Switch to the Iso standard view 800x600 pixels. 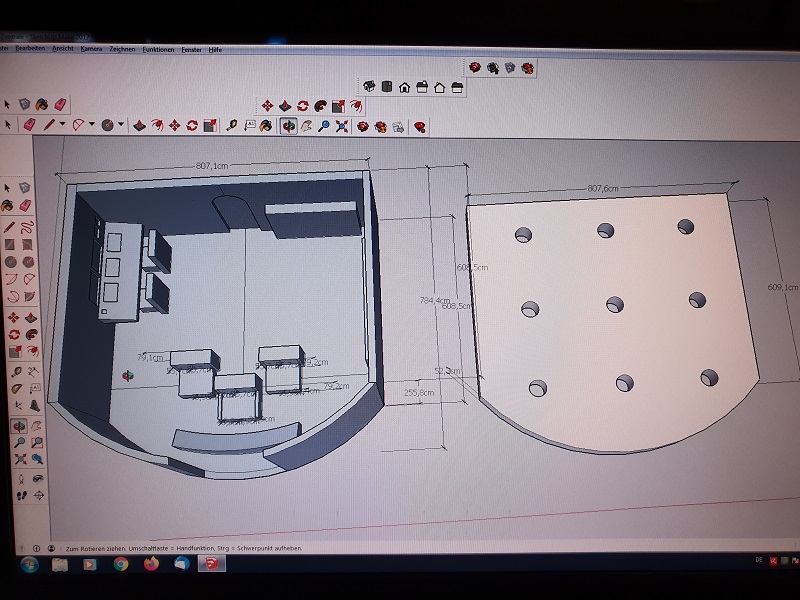click(x=368, y=87)
